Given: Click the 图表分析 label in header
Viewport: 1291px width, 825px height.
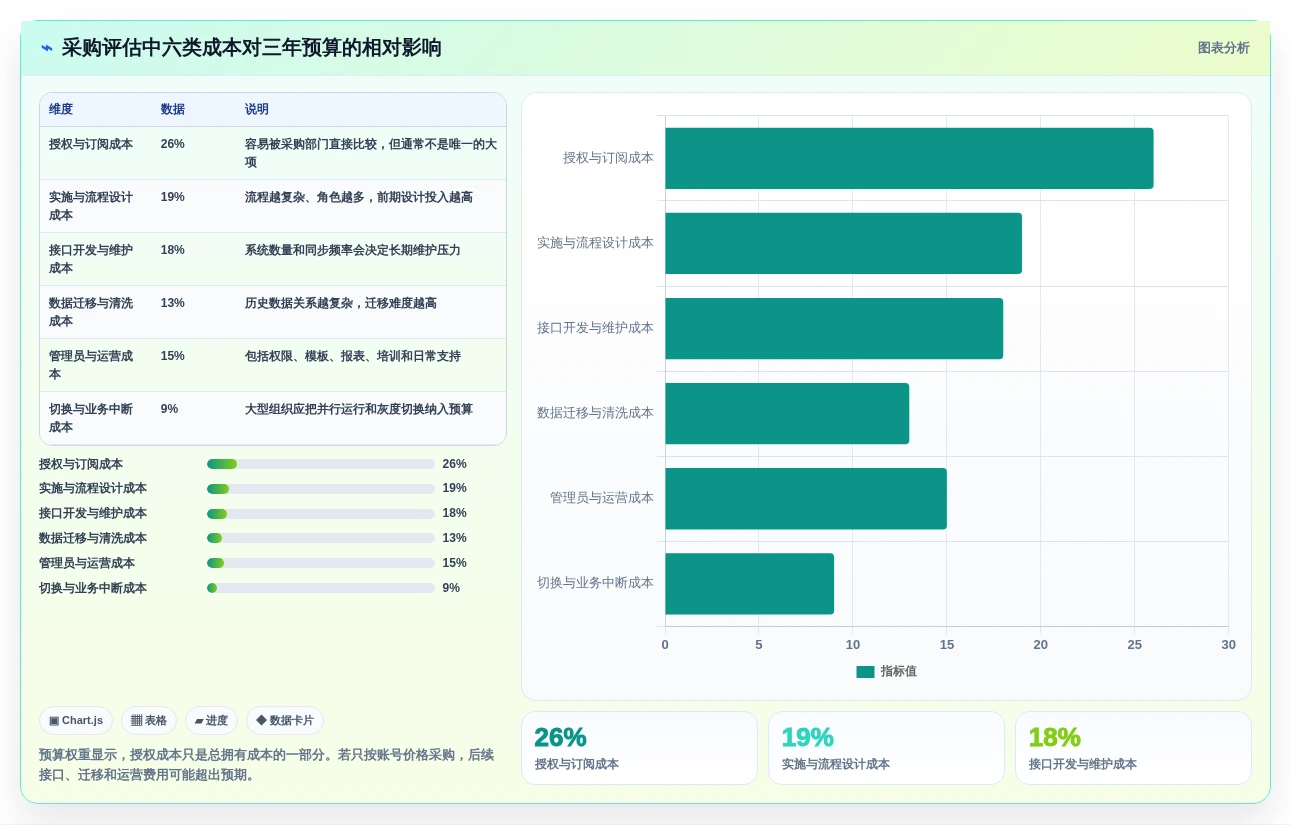Looking at the screenshot, I should (x=1223, y=48).
